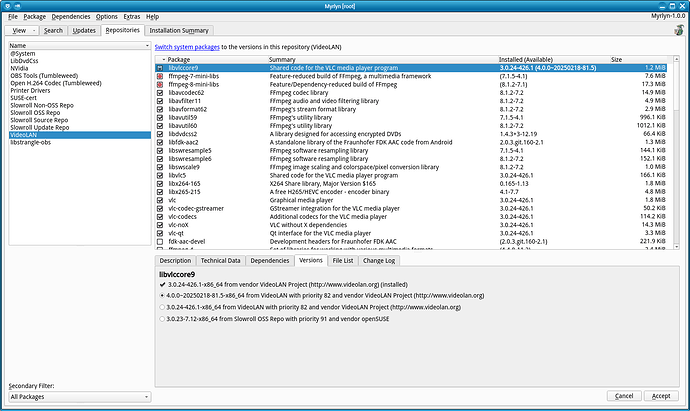Open the File List tab
690x411 pixels.
click(x=343, y=261)
